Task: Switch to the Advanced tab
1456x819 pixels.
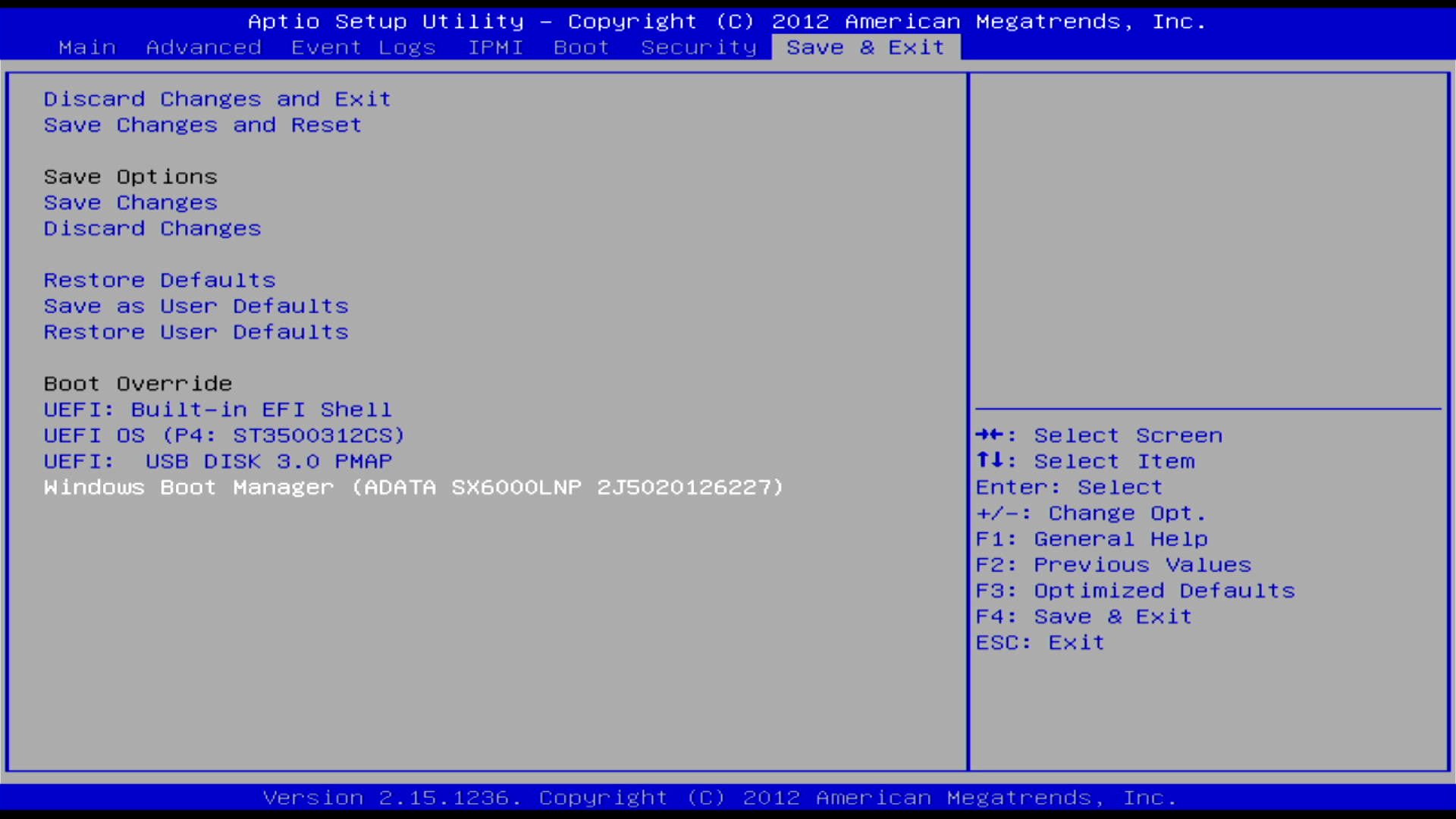Action: pos(203,47)
